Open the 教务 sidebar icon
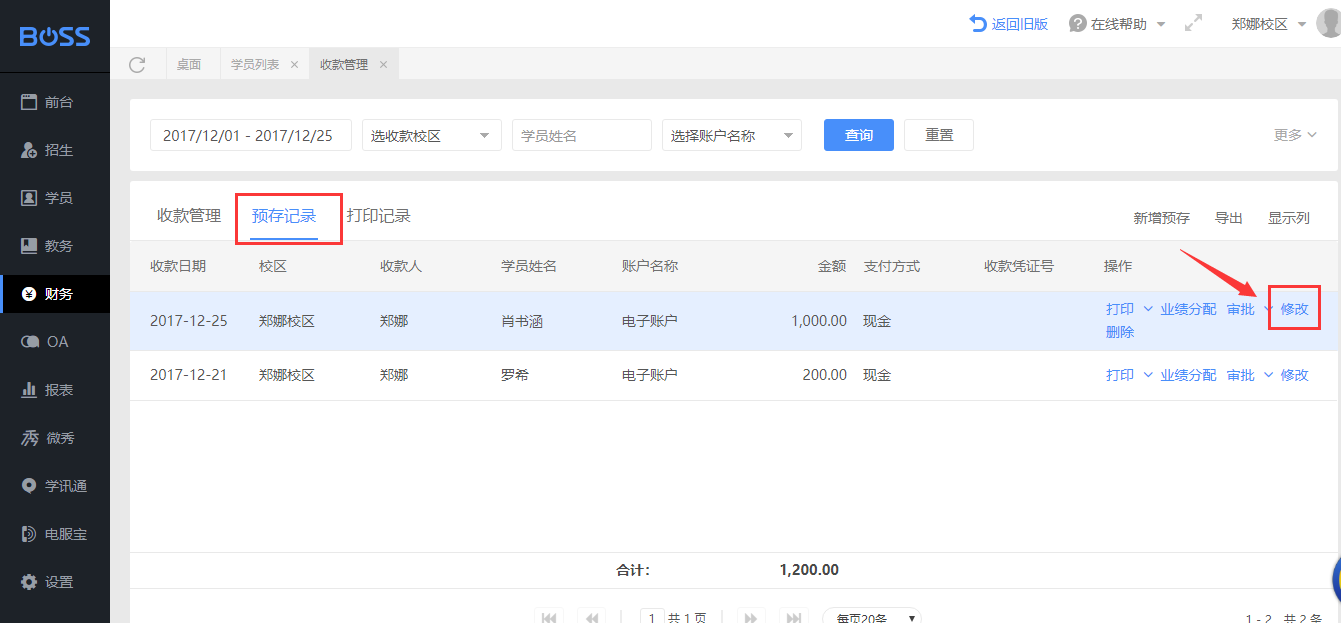This screenshot has height=623, width=1341. pos(29,246)
